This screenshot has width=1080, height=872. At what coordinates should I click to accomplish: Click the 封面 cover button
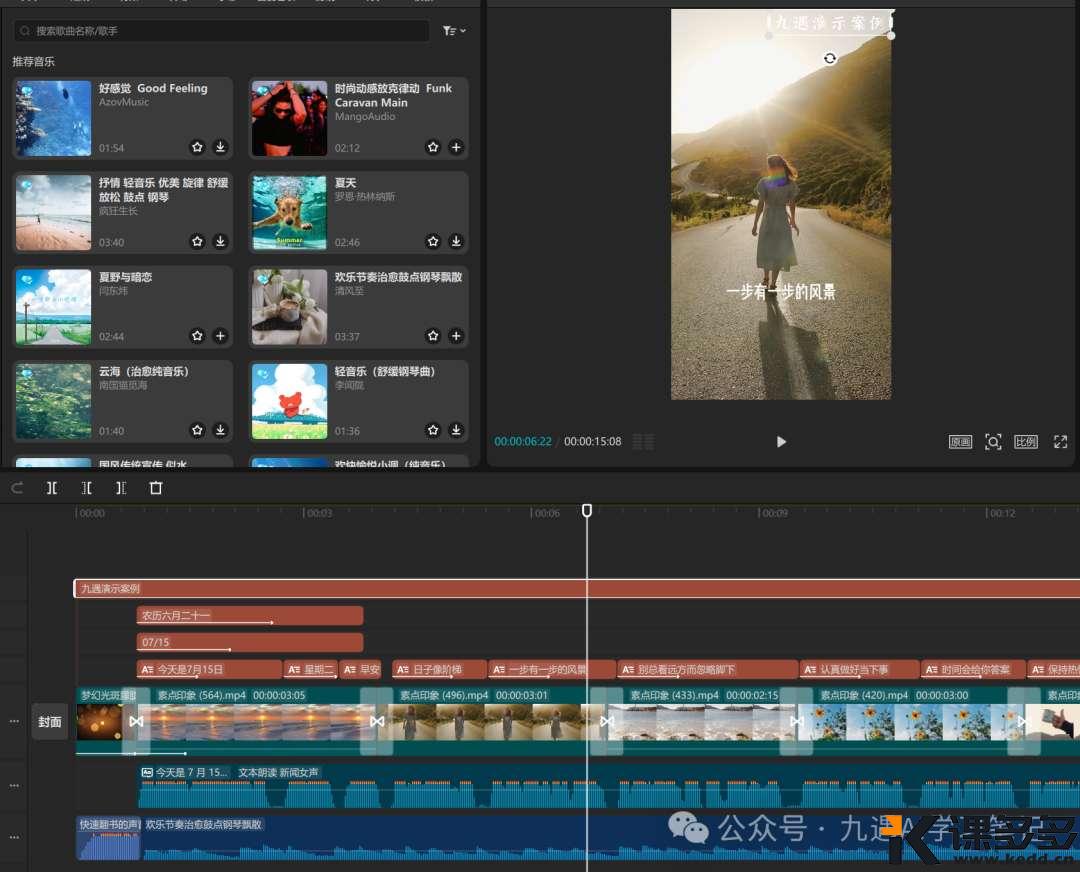[x=50, y=721]
